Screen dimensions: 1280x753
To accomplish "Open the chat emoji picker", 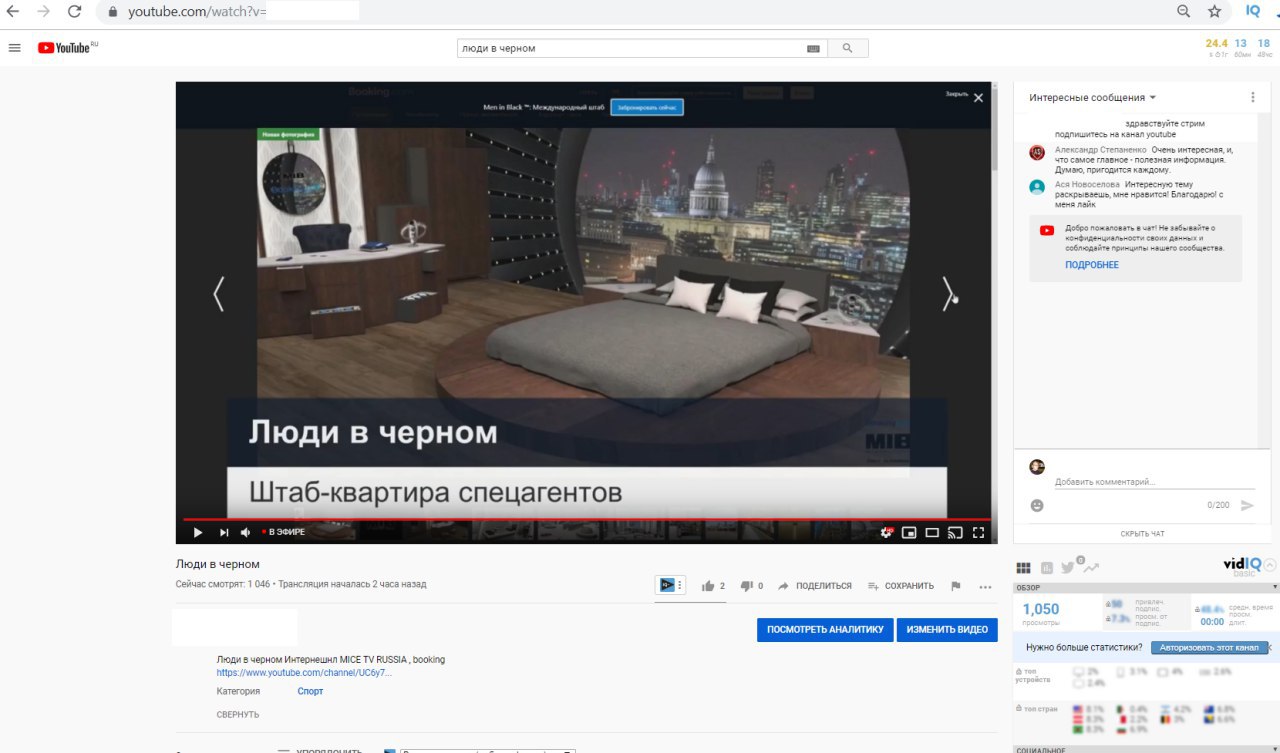I will tap(1037, 506).
